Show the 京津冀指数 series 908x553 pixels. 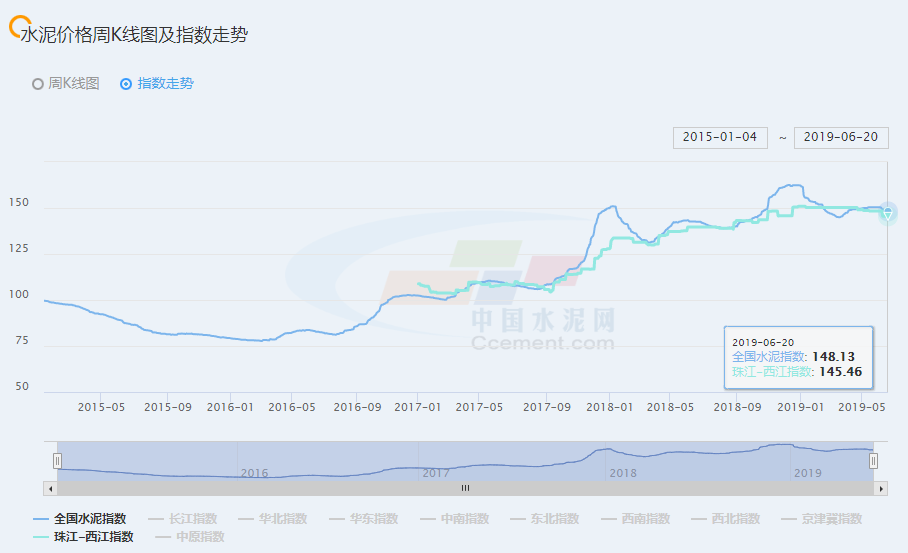[x=822, y=519]
